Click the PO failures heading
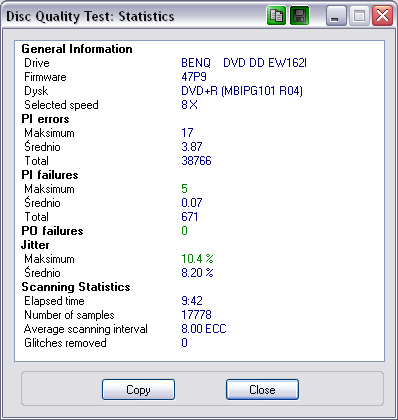Screen dimensions: 398x420 pos(52,231)
